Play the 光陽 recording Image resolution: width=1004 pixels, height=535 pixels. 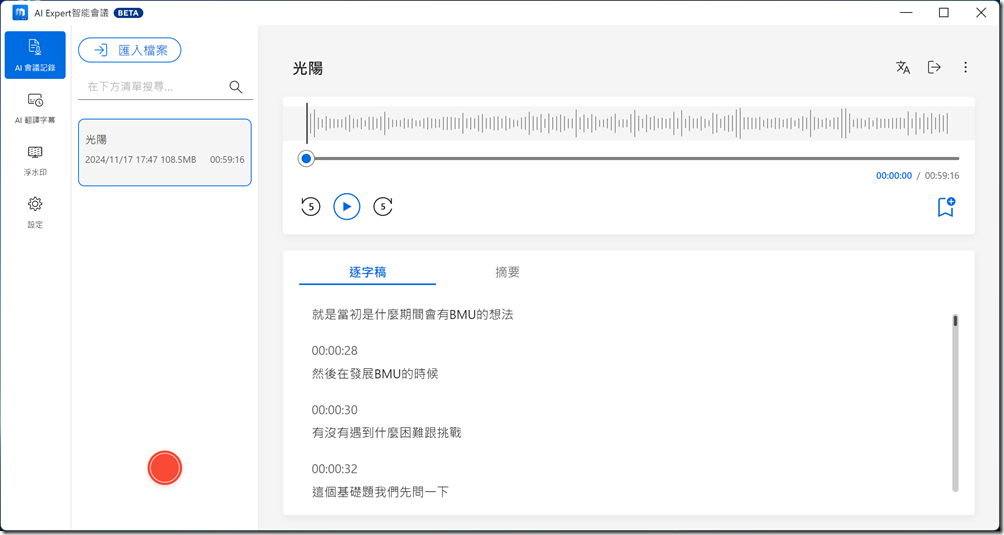(347, 207)
